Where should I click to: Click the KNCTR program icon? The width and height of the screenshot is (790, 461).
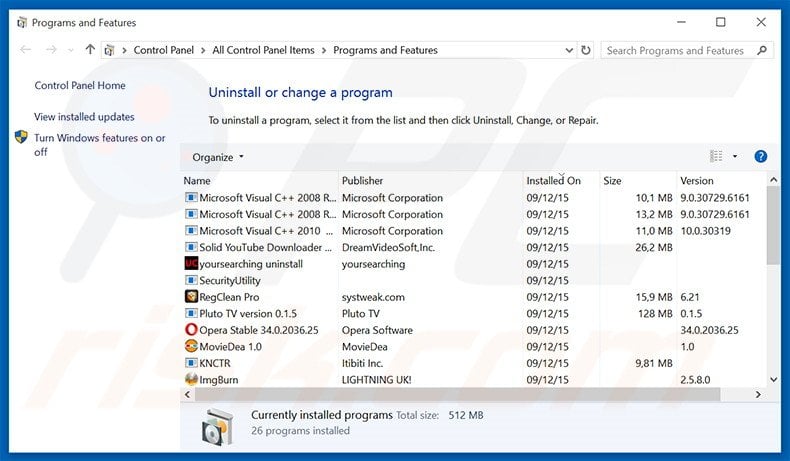[191, 363]
